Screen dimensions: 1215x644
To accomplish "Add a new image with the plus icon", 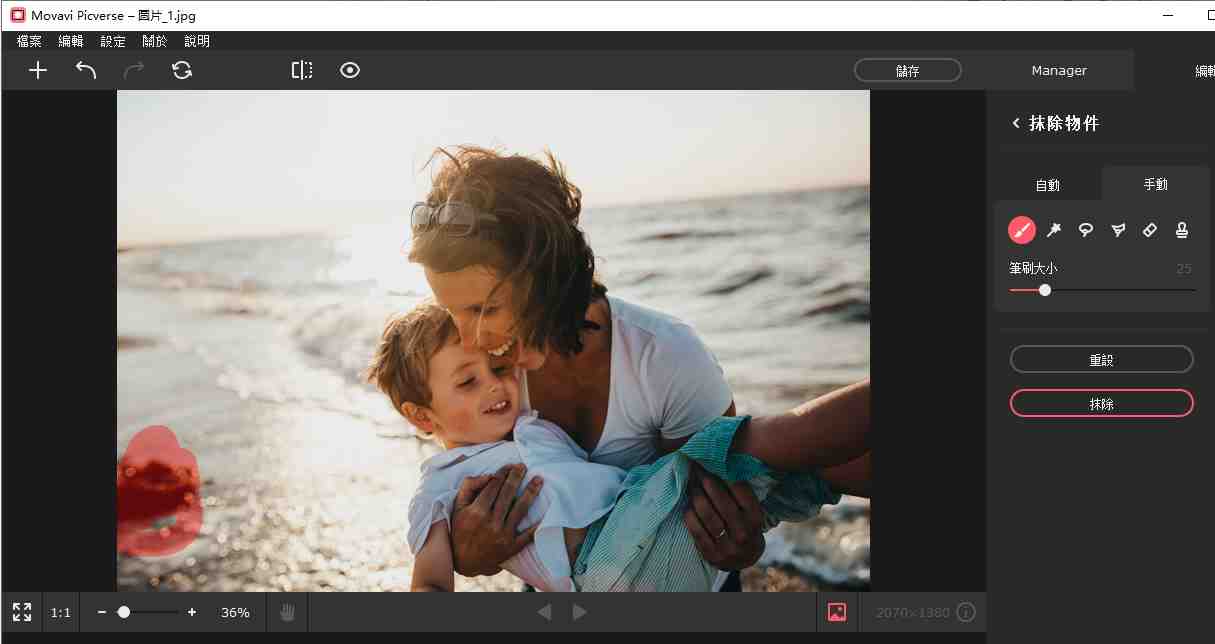I will pyautogui.click(x=38, y=70).
